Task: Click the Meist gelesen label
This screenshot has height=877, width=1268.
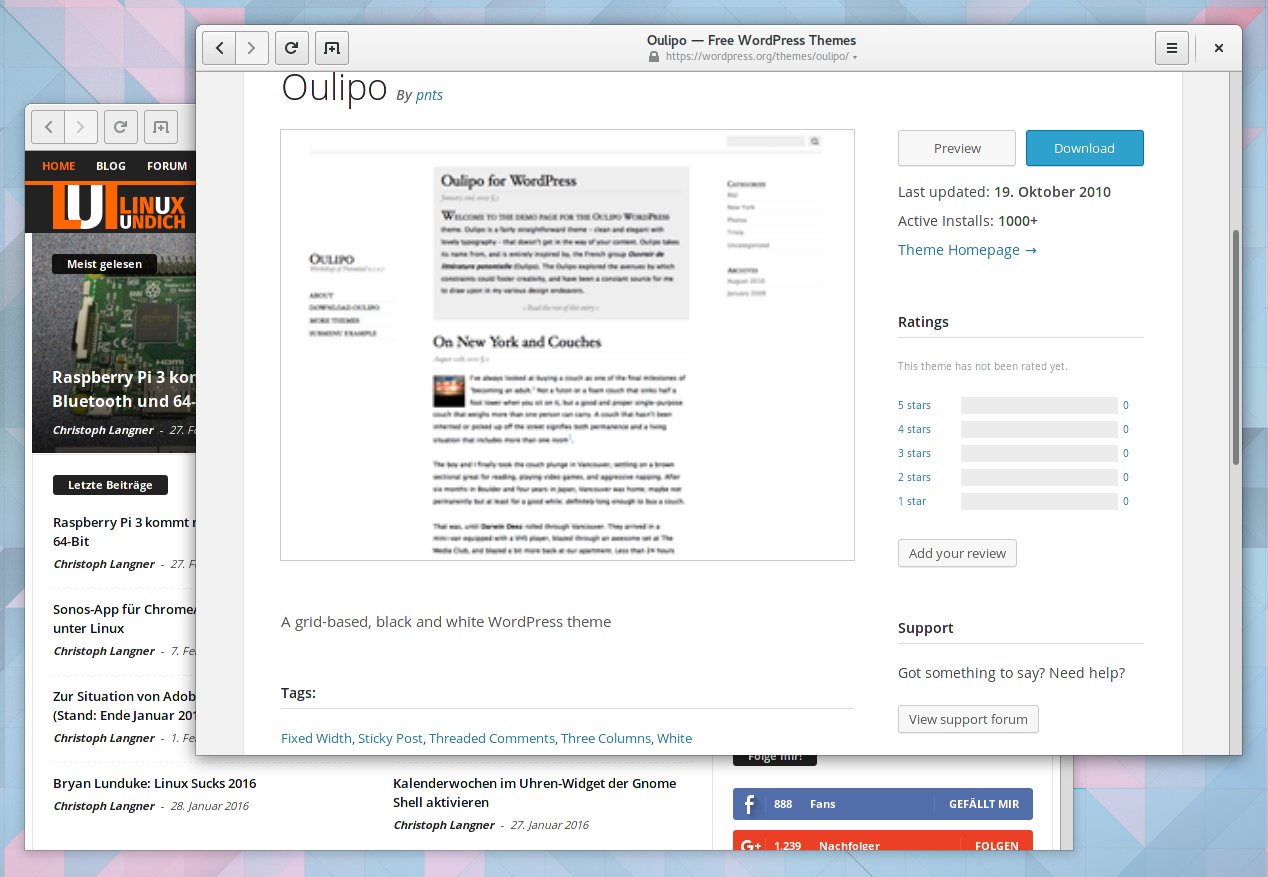Action: click(x=105, y=264)
